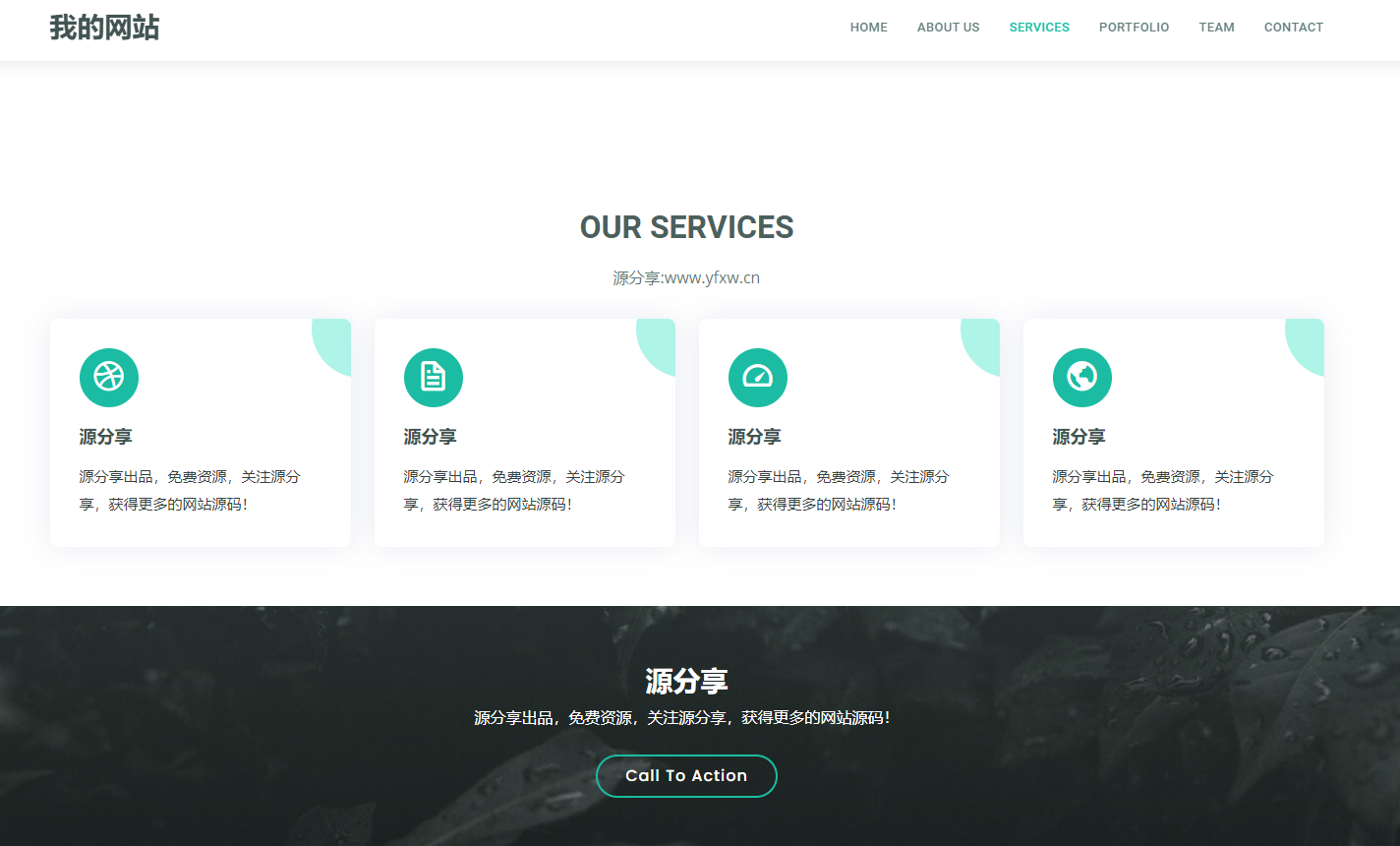Click the basketball icon in the services cards
The image size is (1400, 846).
click(109, 378)
